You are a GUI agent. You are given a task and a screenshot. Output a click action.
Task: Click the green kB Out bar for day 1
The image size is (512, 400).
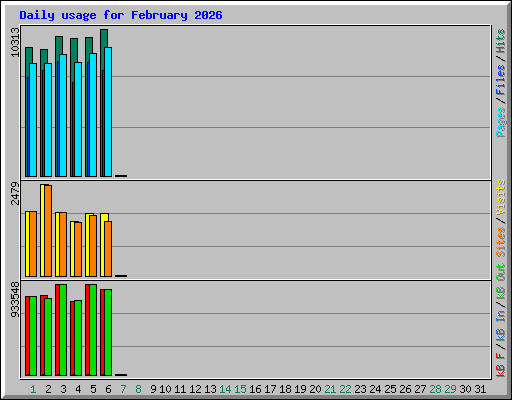(x=33, y=336)
